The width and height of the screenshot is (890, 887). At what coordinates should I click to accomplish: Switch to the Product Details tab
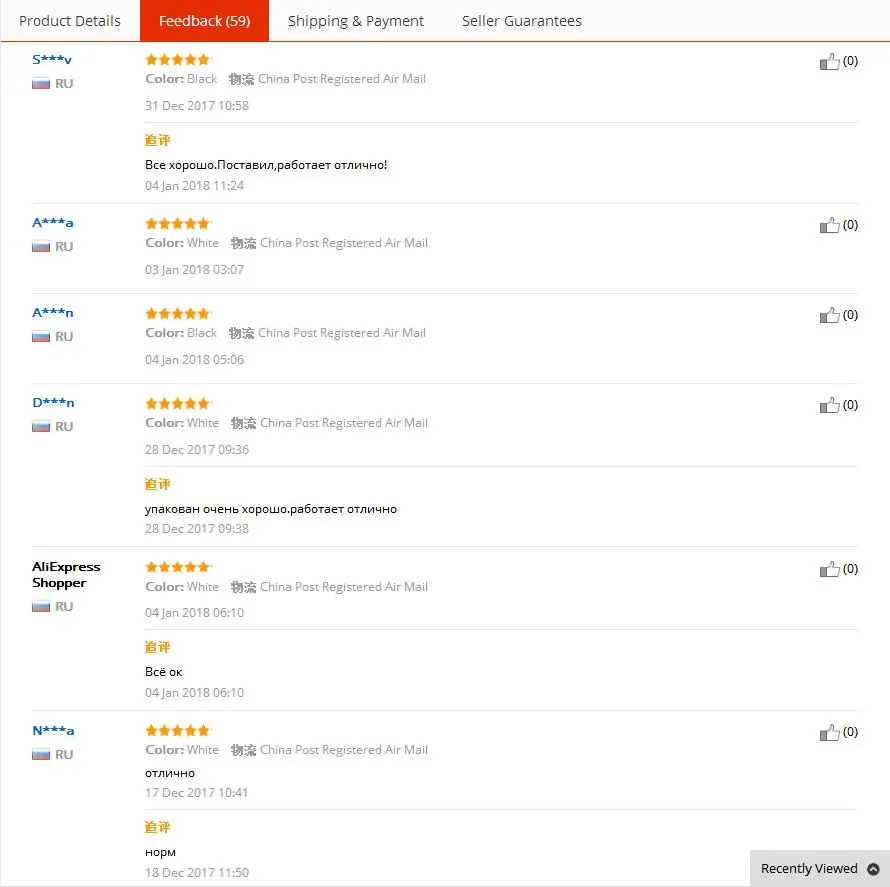tap(70, 21)
